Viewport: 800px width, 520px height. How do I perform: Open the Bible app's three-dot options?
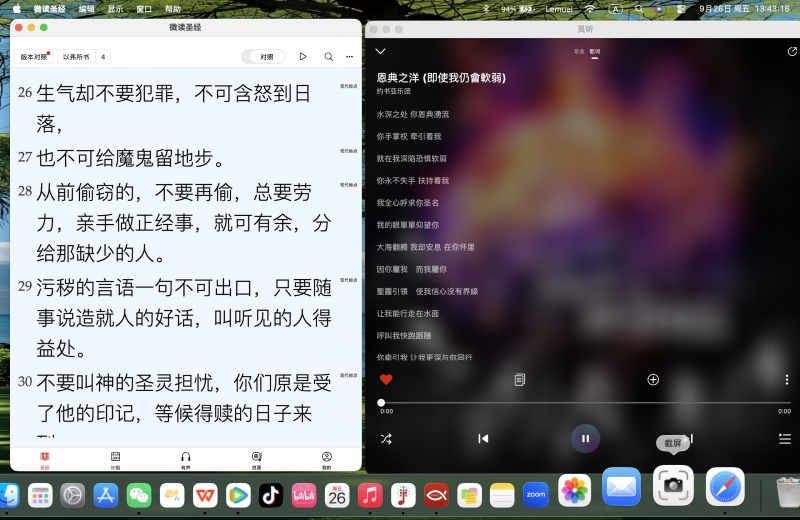click(349, 57)
